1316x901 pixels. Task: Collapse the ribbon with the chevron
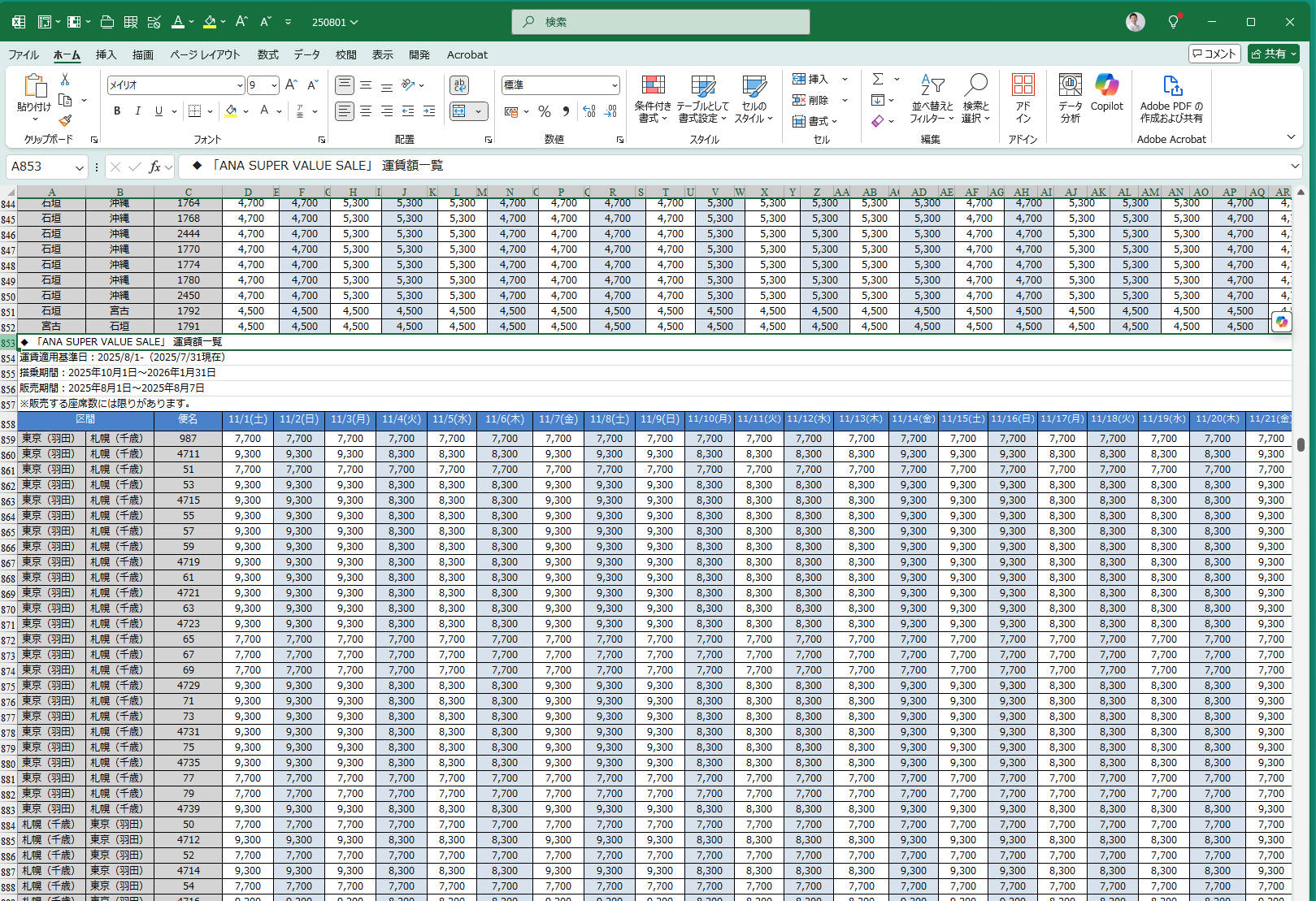click(1291, 136)
